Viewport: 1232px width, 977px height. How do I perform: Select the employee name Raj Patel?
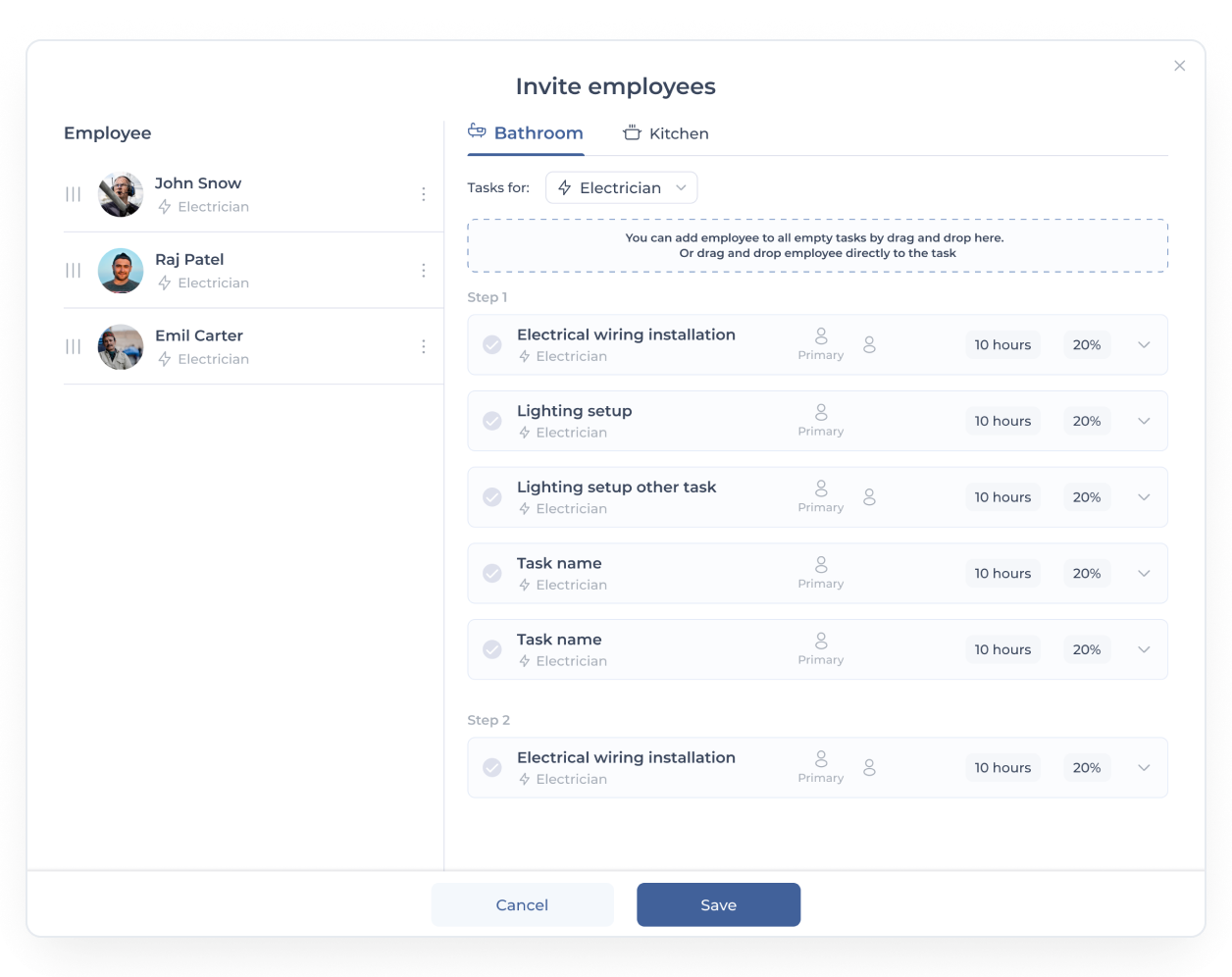189,260
